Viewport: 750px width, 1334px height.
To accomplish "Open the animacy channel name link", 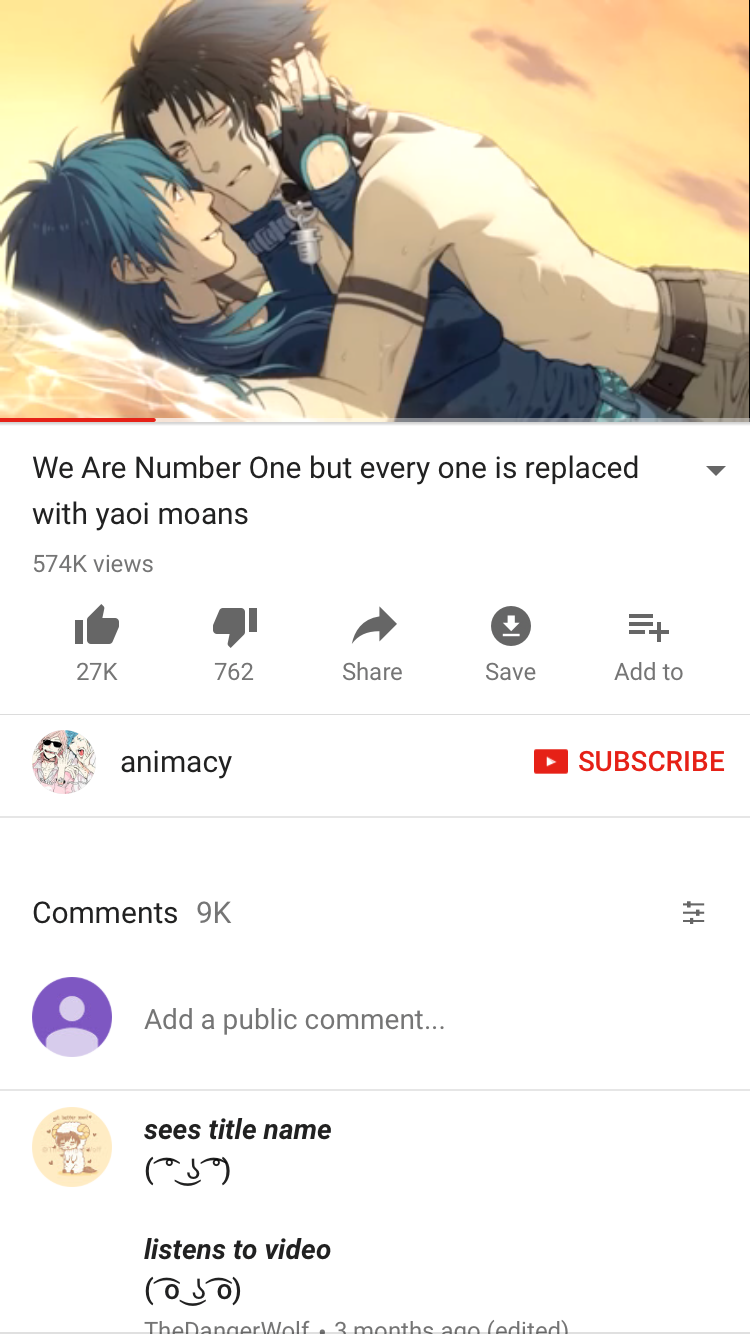I will coord(176,762).
